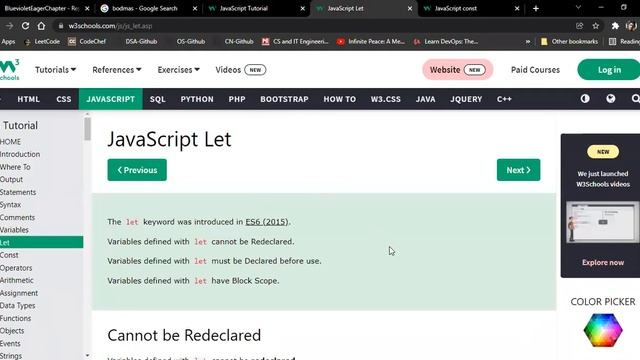Viewport: 640px width, 360px height.
Task: Expand the Exercises dropdown menu
Action: click(178, 70)
